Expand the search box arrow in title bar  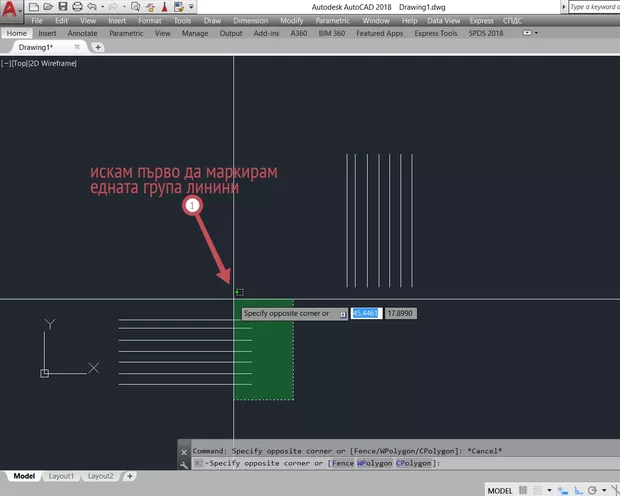point(563,7)
